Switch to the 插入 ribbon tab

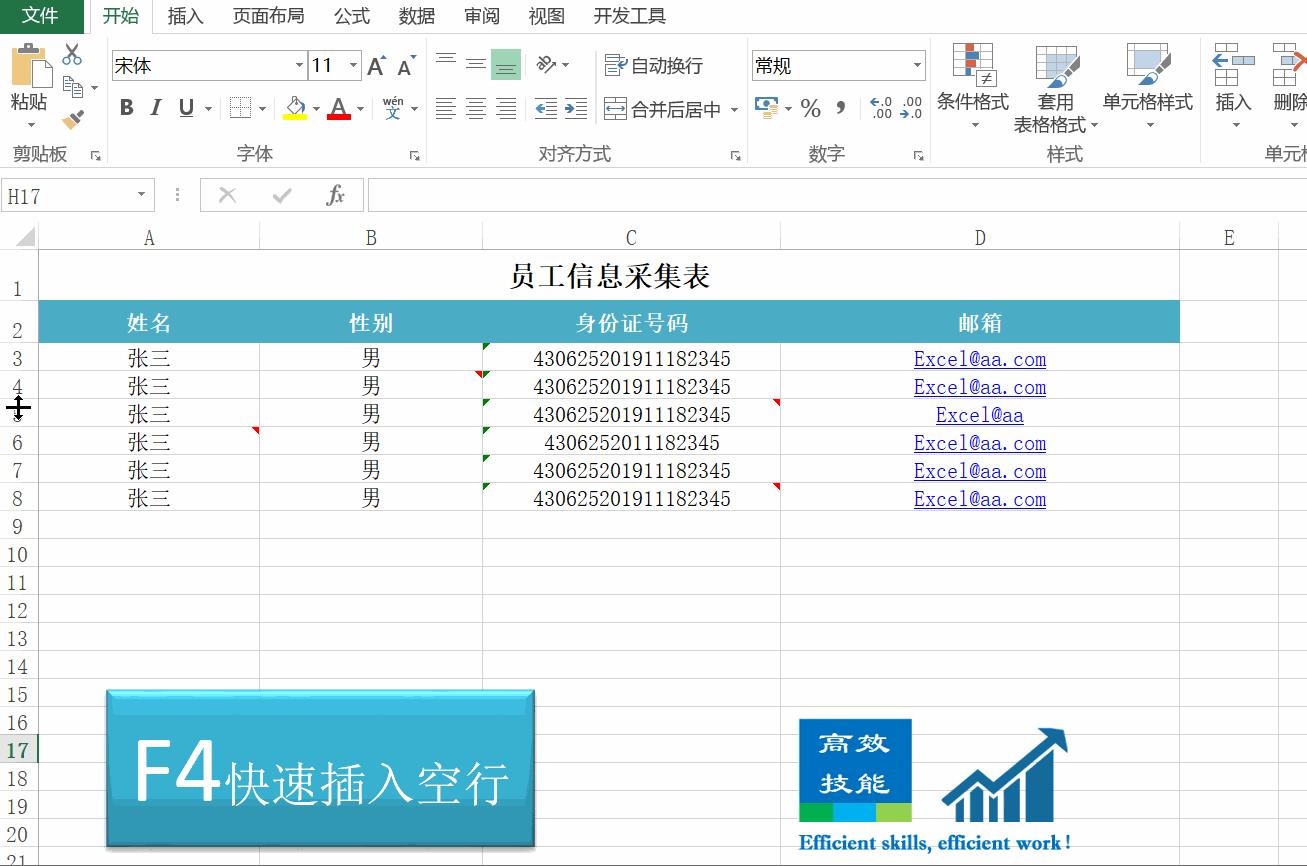(185, 15)
